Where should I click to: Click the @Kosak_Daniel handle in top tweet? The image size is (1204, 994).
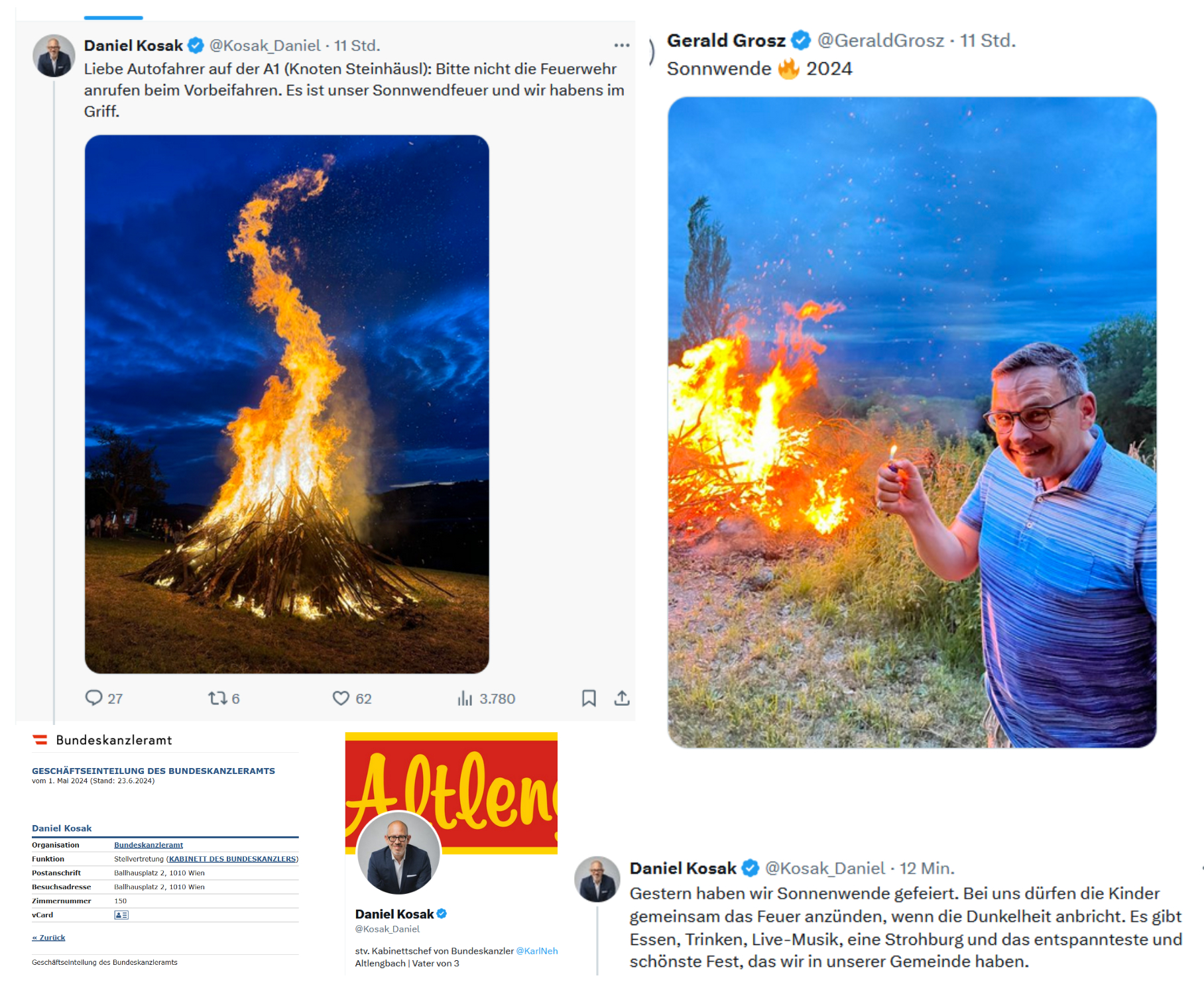pos(265,45)
